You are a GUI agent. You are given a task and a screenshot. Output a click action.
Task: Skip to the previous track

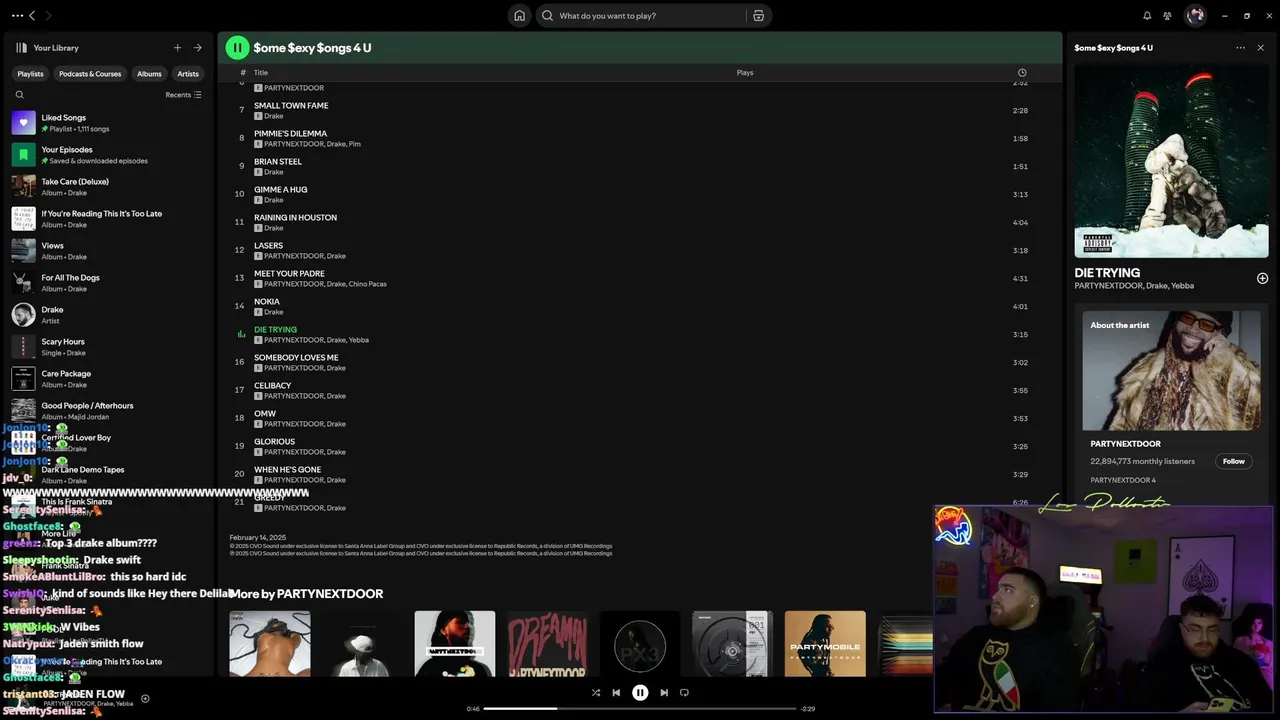click(616, 692)
